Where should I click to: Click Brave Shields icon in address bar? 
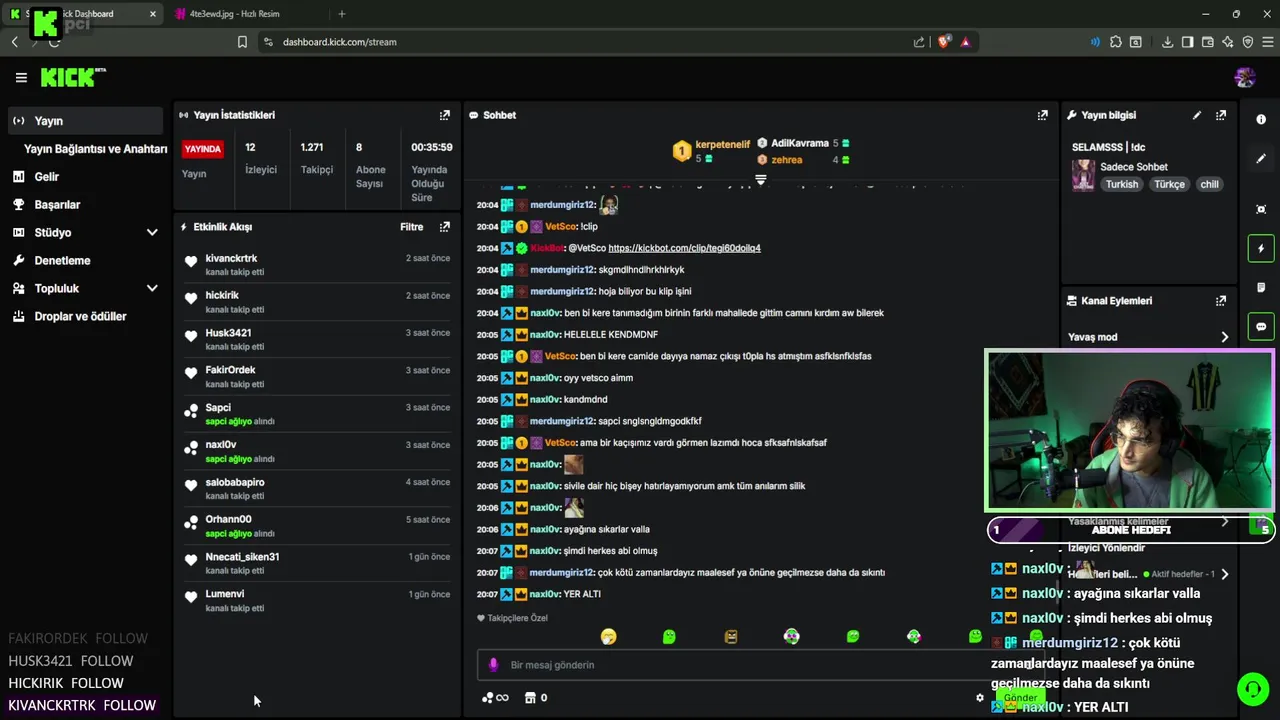click(943, 42)
